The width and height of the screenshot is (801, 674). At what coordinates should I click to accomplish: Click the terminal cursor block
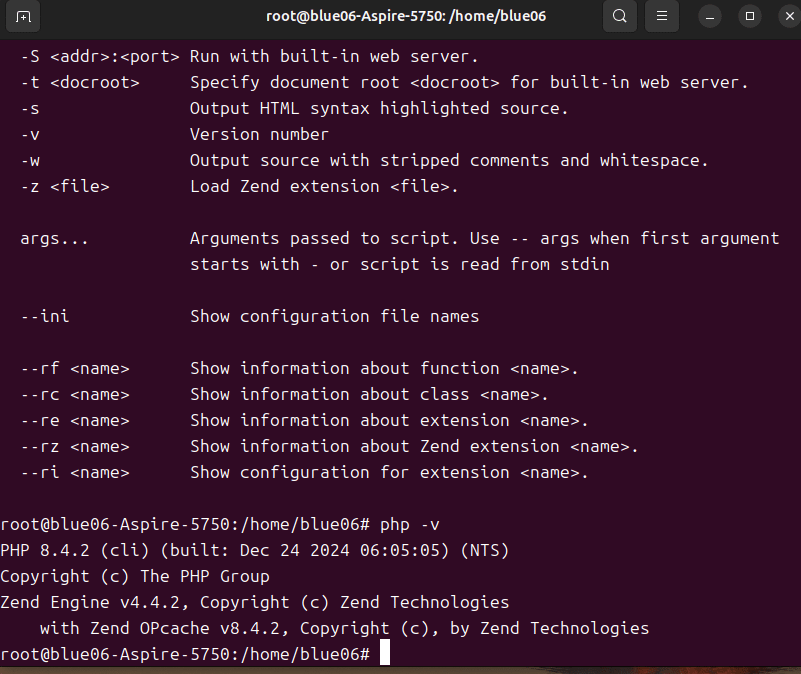(x=383, y=651)
